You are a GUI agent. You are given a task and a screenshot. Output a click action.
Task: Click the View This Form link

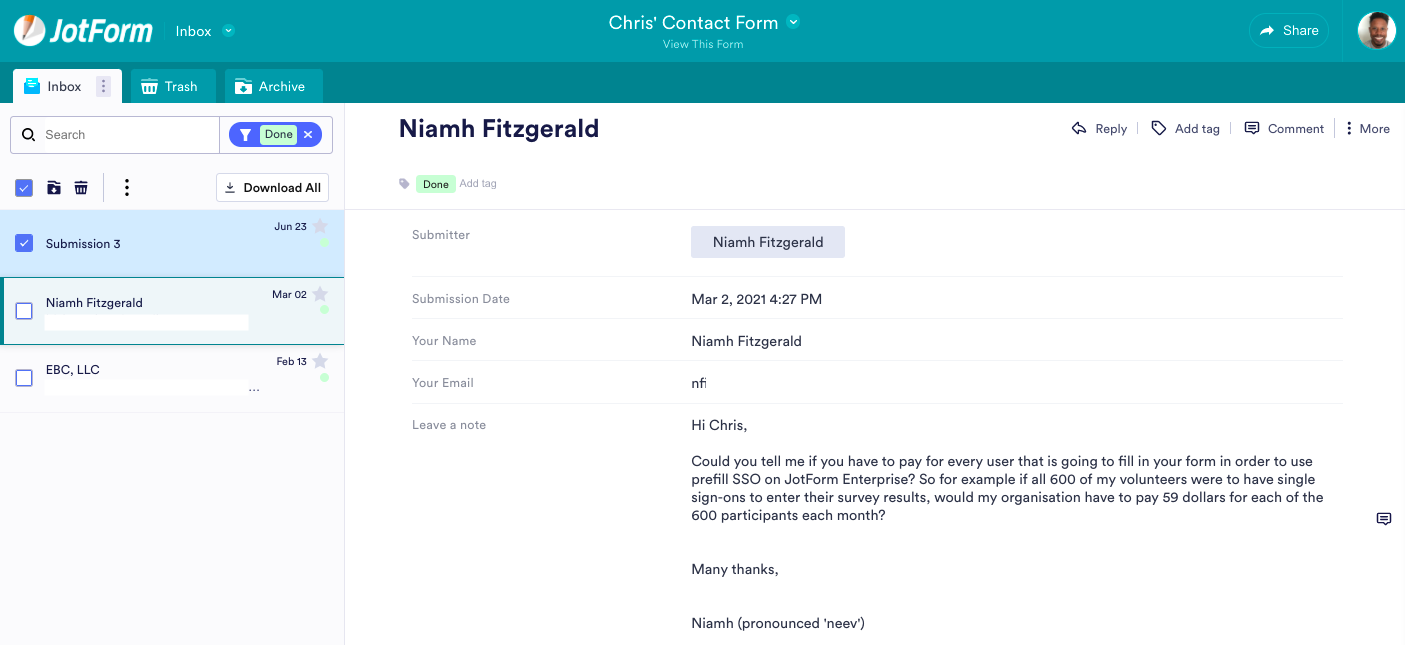(703, 44)
